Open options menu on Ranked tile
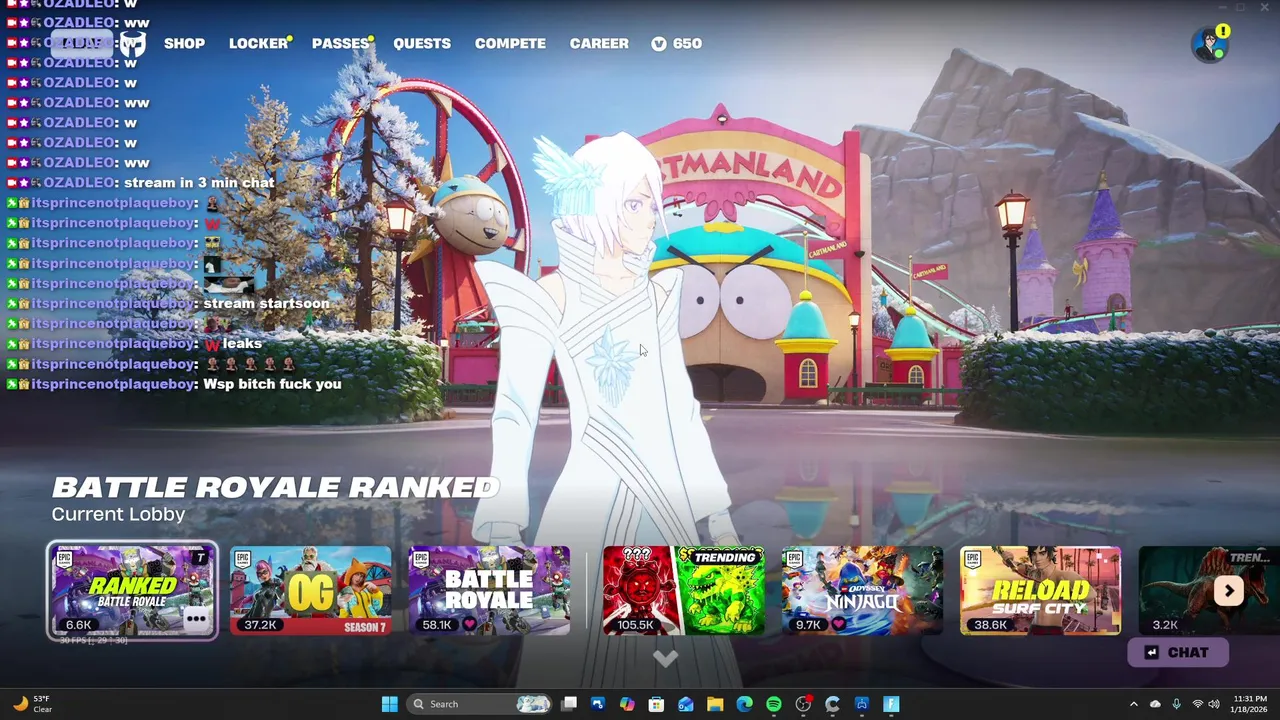The image size is (1280, 720). (x=197, y=619)
